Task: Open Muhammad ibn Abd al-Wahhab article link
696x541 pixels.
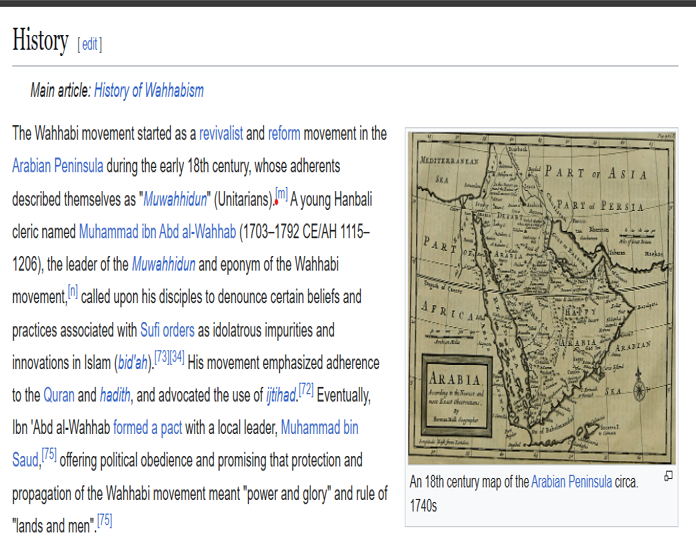Action: click(x=158, y=232)
